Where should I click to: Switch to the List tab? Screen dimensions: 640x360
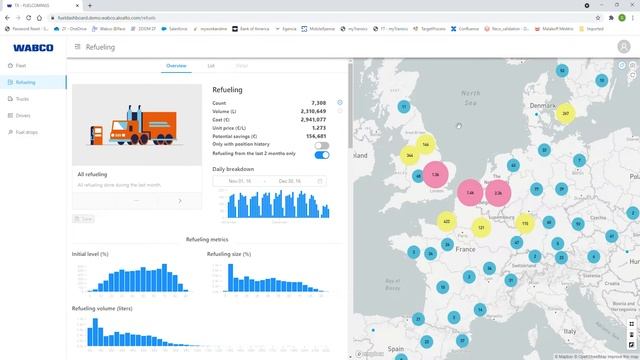(x=211, y=66)
